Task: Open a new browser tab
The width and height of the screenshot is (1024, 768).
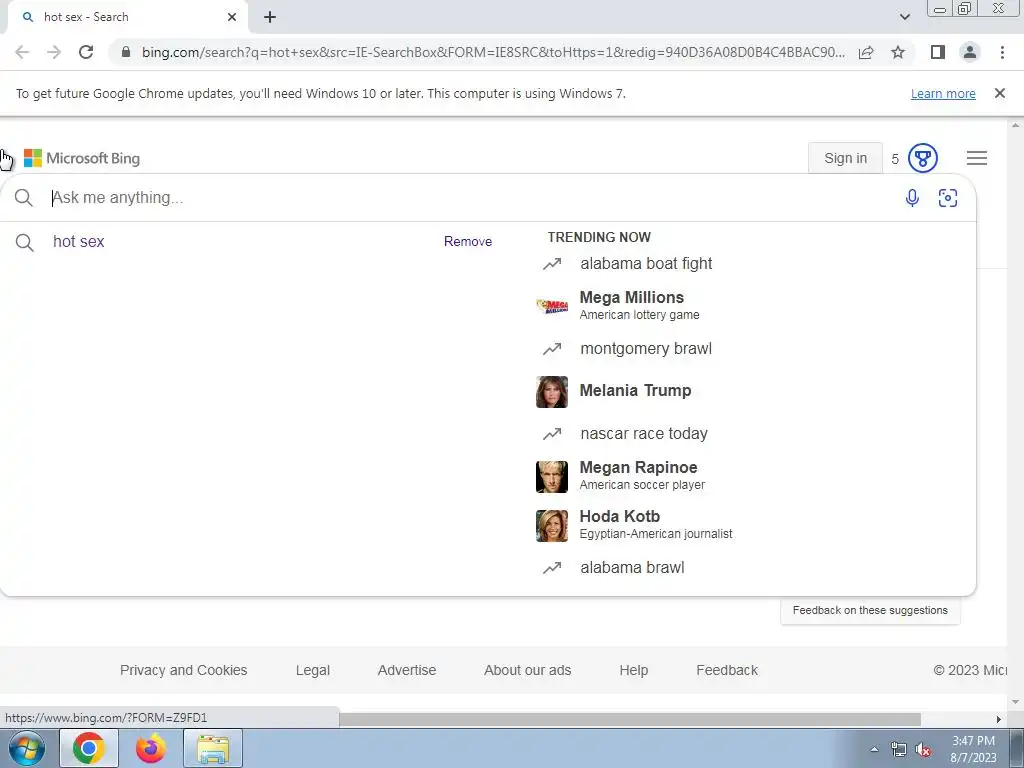Action: click(270, 17)
